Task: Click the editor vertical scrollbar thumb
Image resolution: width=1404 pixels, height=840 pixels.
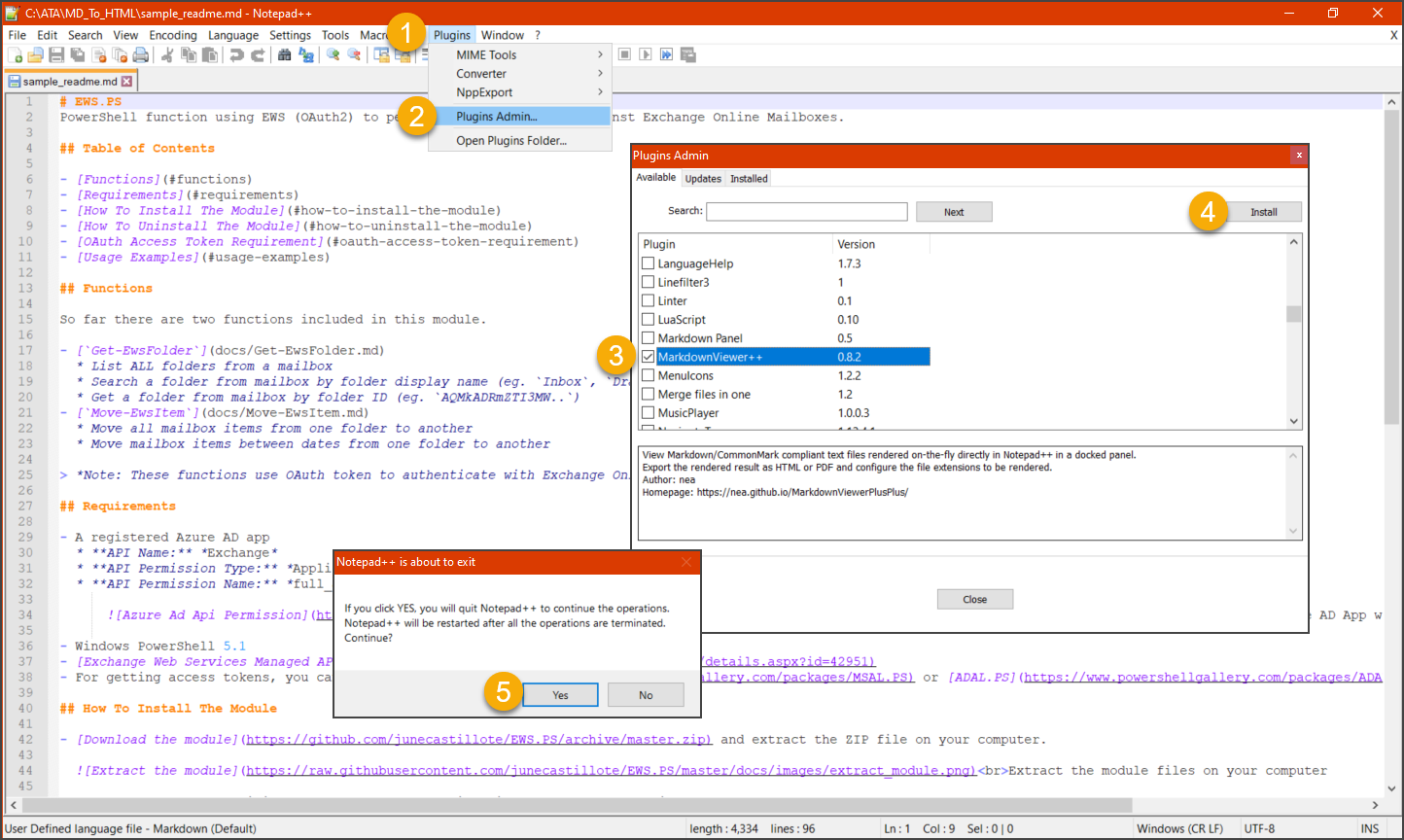Action: point(1390,266)
